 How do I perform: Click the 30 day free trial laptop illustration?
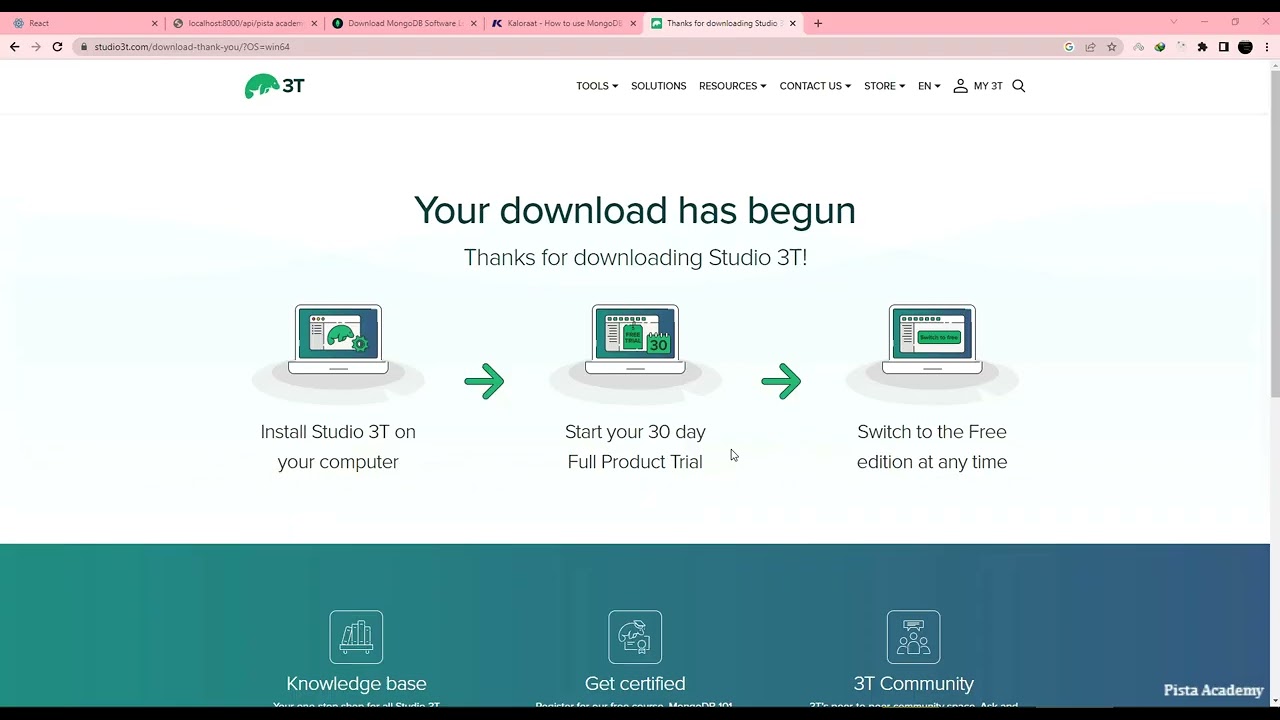click(635, 340)
